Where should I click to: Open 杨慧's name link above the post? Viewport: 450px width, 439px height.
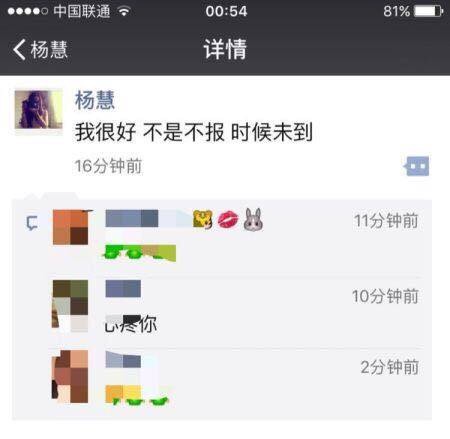pos(95,100)
